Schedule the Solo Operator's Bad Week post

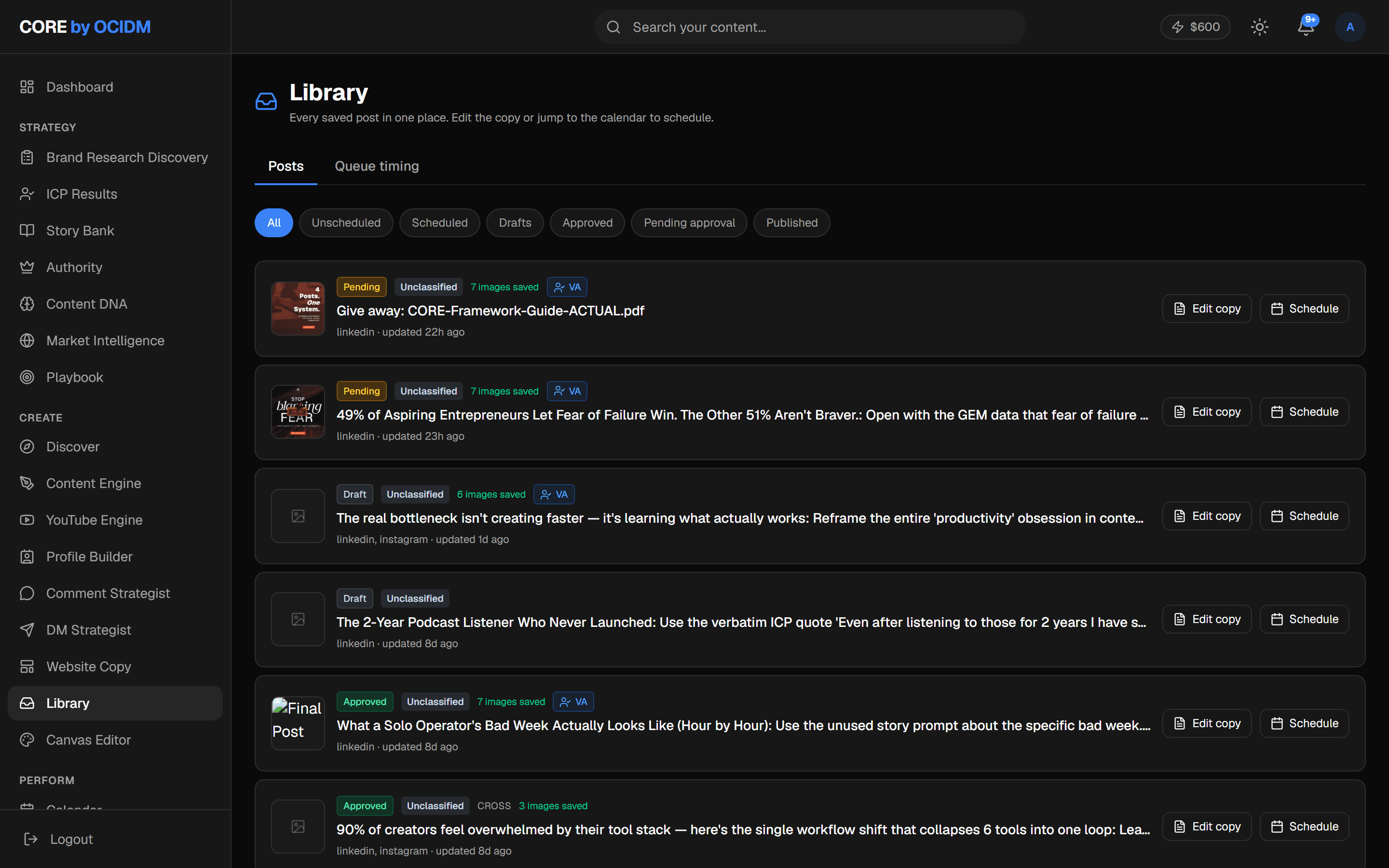click(x=1304, y=723)
